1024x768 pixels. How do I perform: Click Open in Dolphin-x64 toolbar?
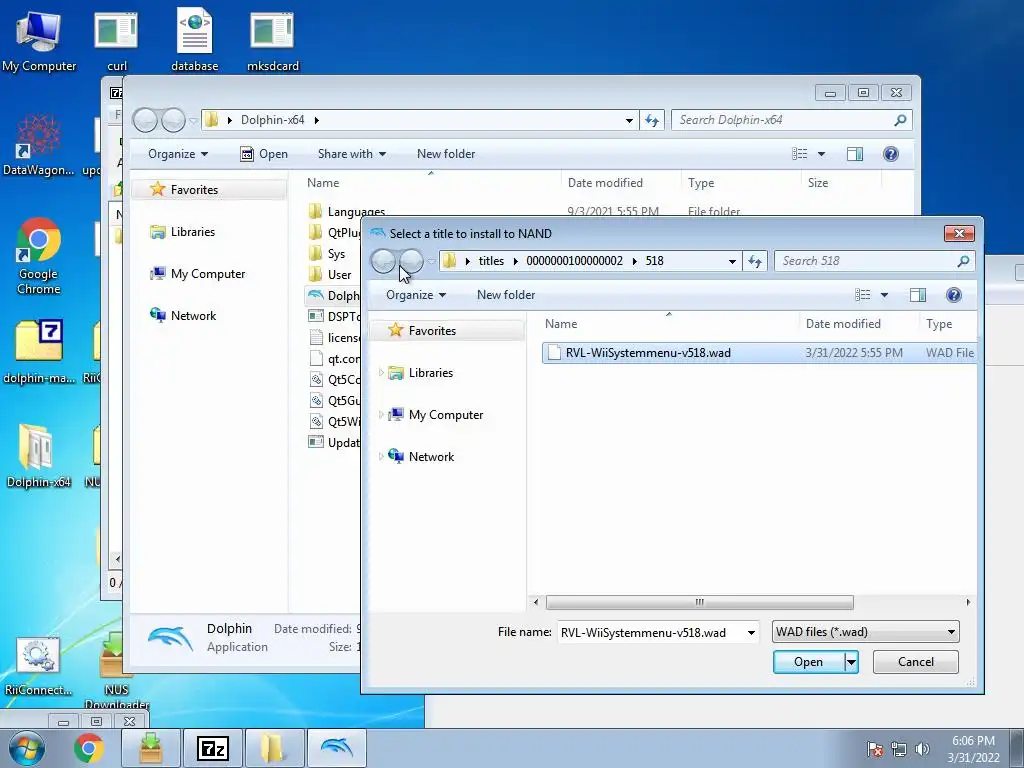(x=264, y=154)
